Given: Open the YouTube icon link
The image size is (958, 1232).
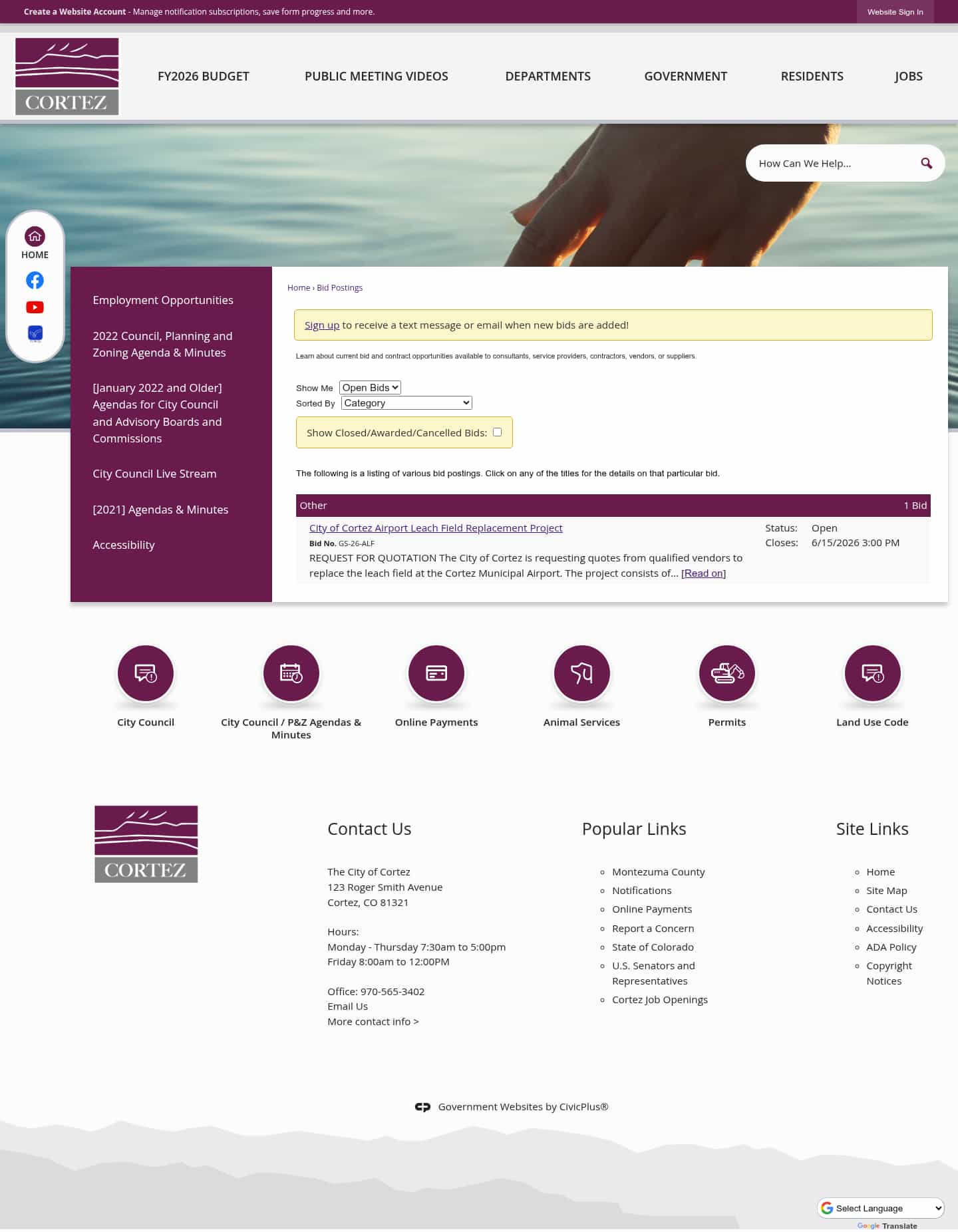Looking at the screenshot, I should pos(35,307).
